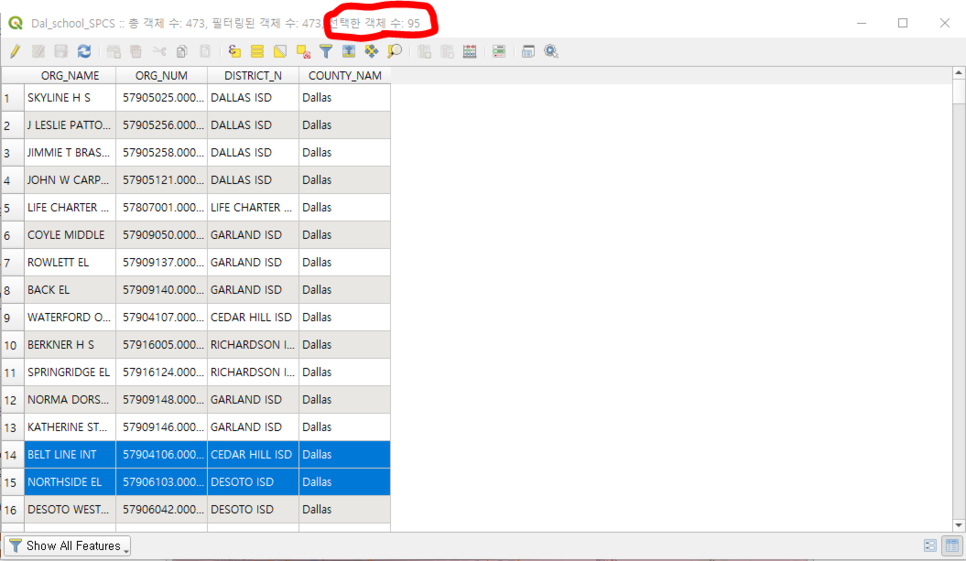Open the actions magnifier icon

[551, 52]
